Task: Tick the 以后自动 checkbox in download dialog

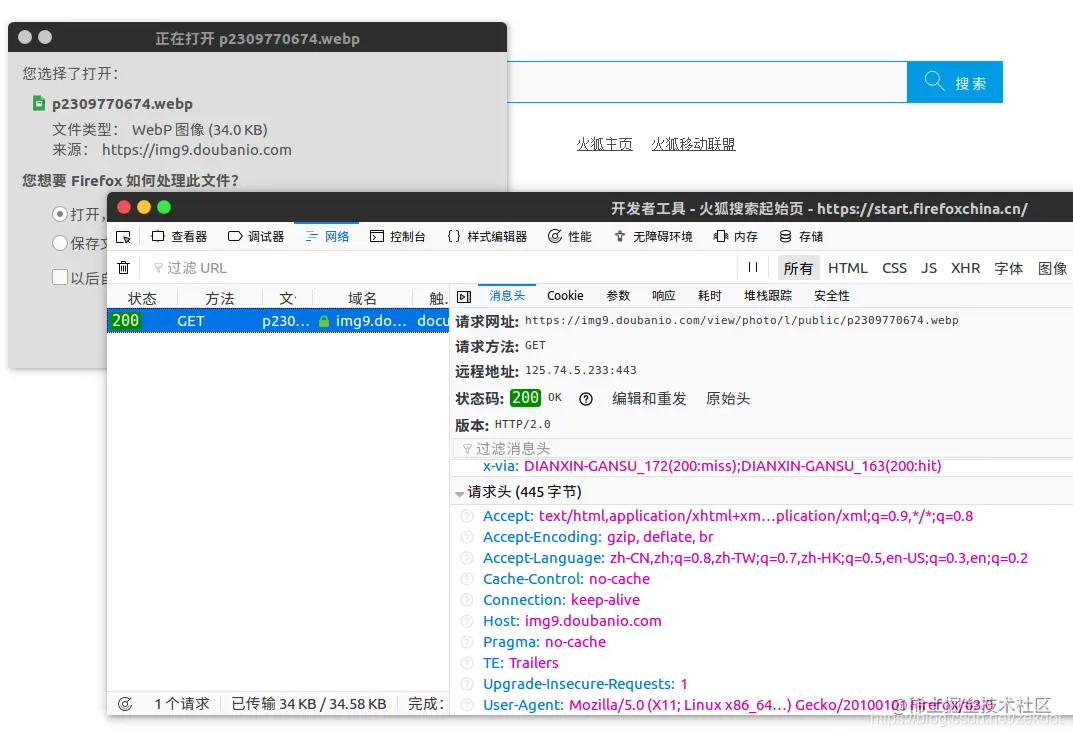Action: coord(60,277)
